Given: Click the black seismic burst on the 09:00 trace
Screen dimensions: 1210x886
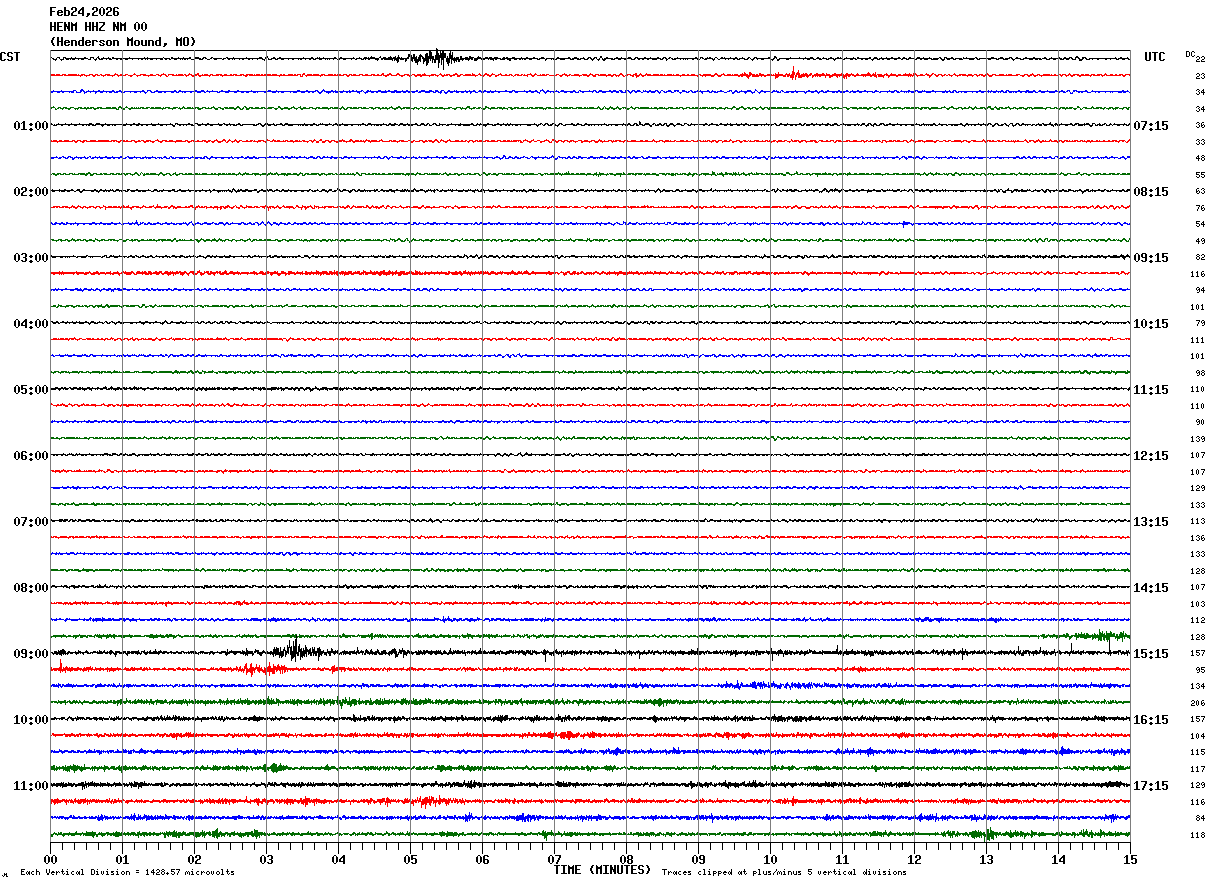Looking at the screenshot, I should click(295, 650).
